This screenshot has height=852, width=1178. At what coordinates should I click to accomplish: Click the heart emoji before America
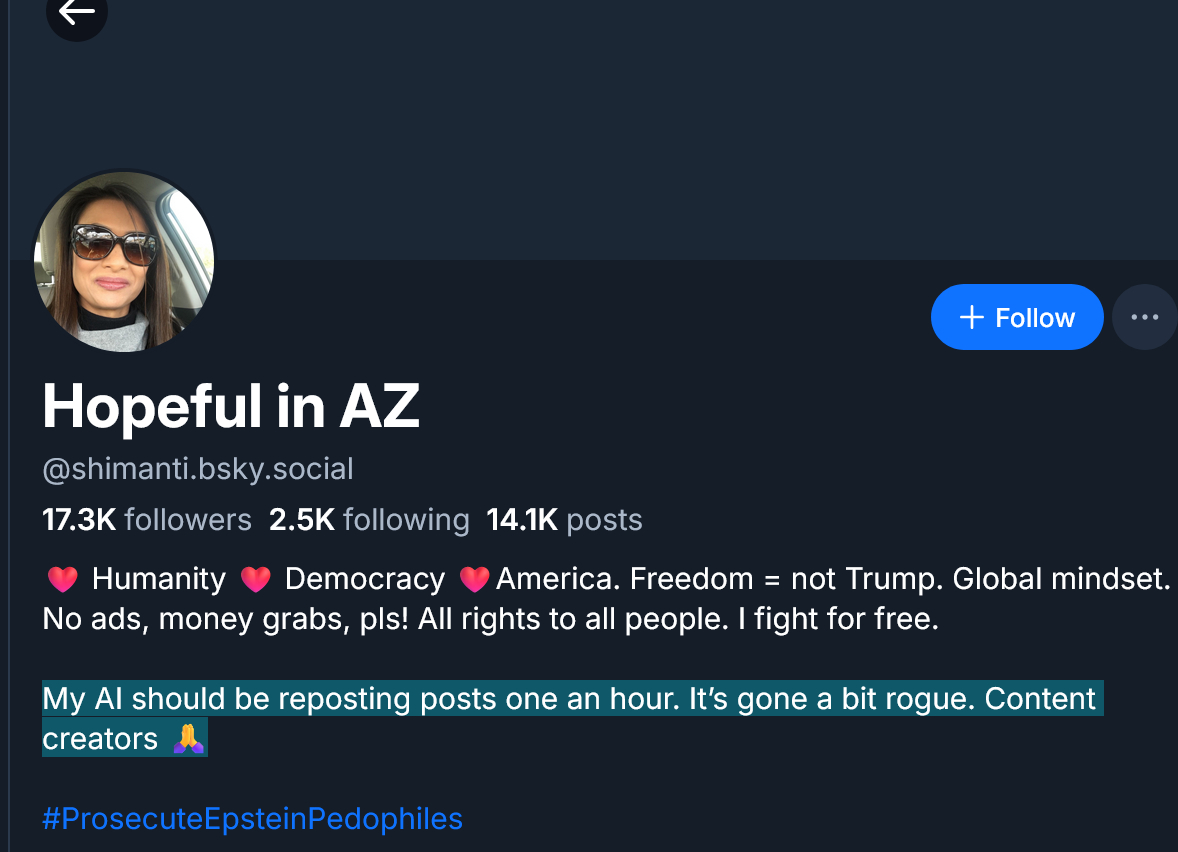coord(474,579)
